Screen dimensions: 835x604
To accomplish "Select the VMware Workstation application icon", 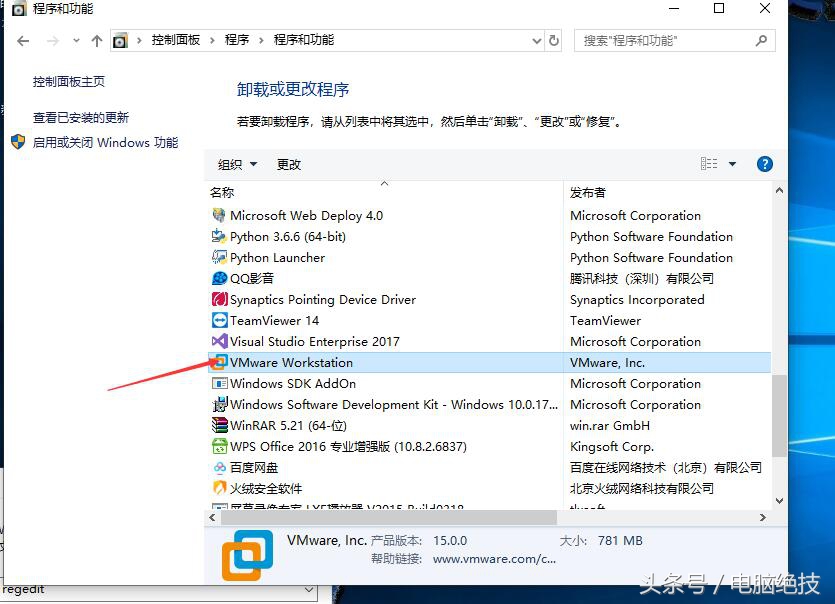I will point(218,362).
